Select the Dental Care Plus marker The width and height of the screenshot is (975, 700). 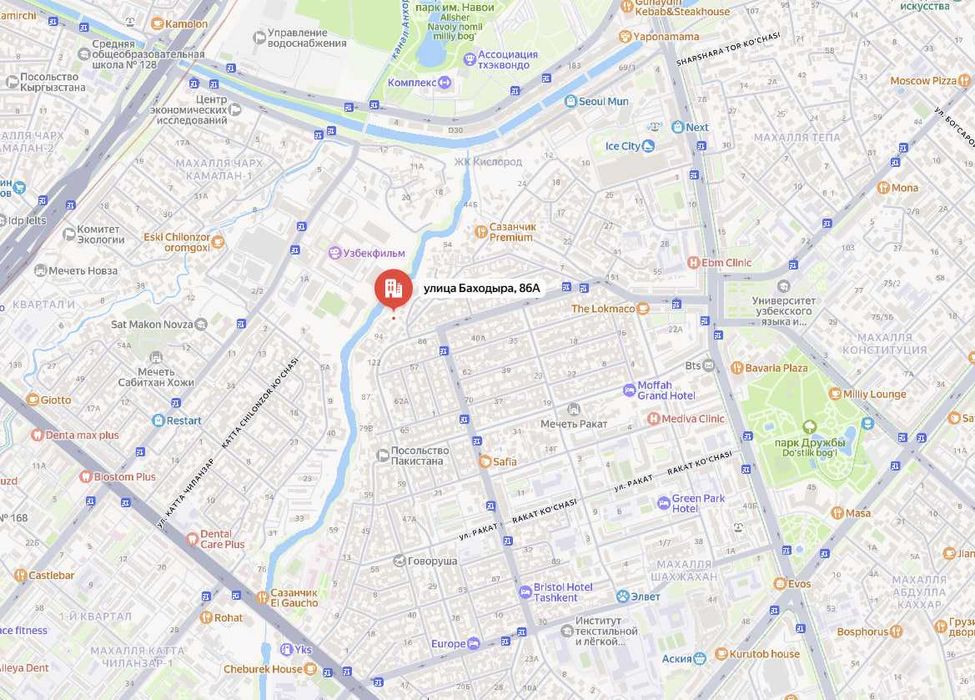click(x=192, y=538)
